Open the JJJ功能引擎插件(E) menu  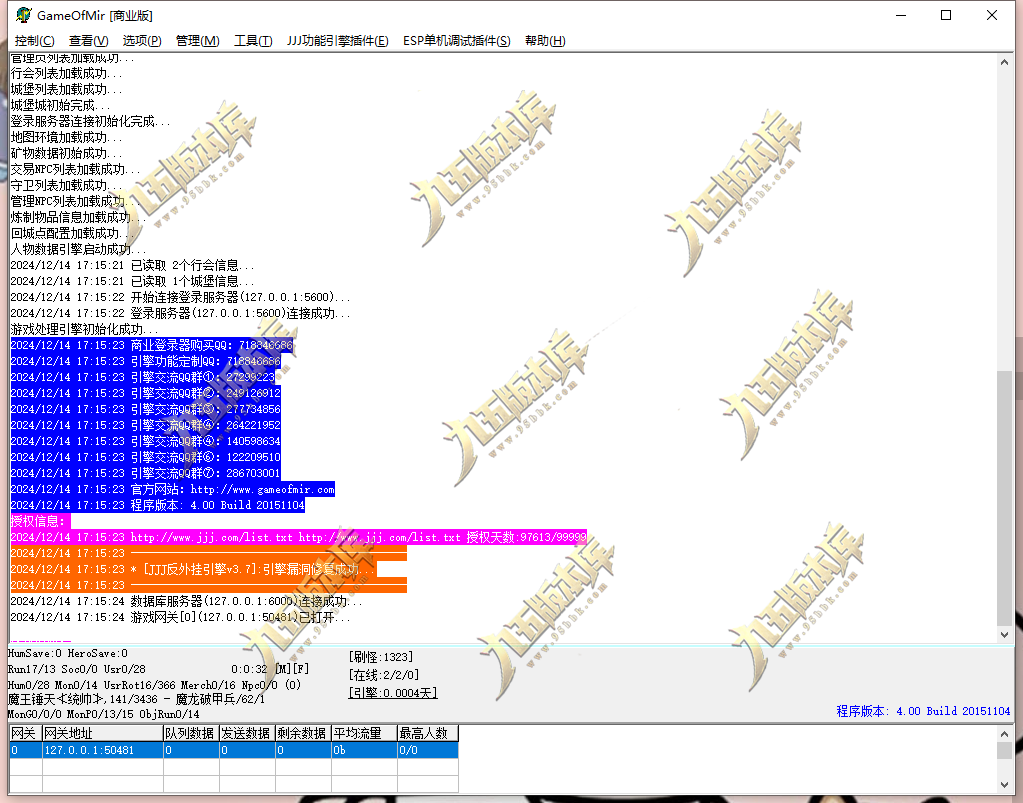click(x=337, y=41)
